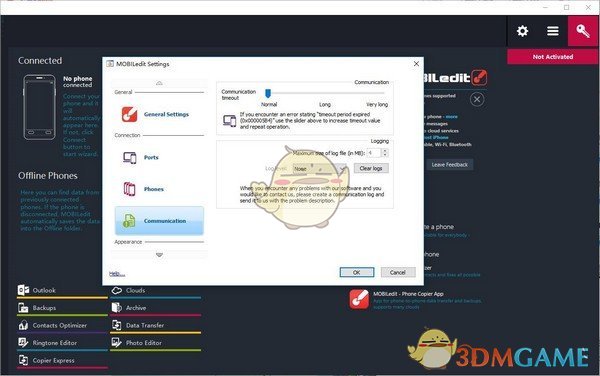Open the Outlook tool
Viewport: 600px width, 376px height.
click(x=62, y=291)
